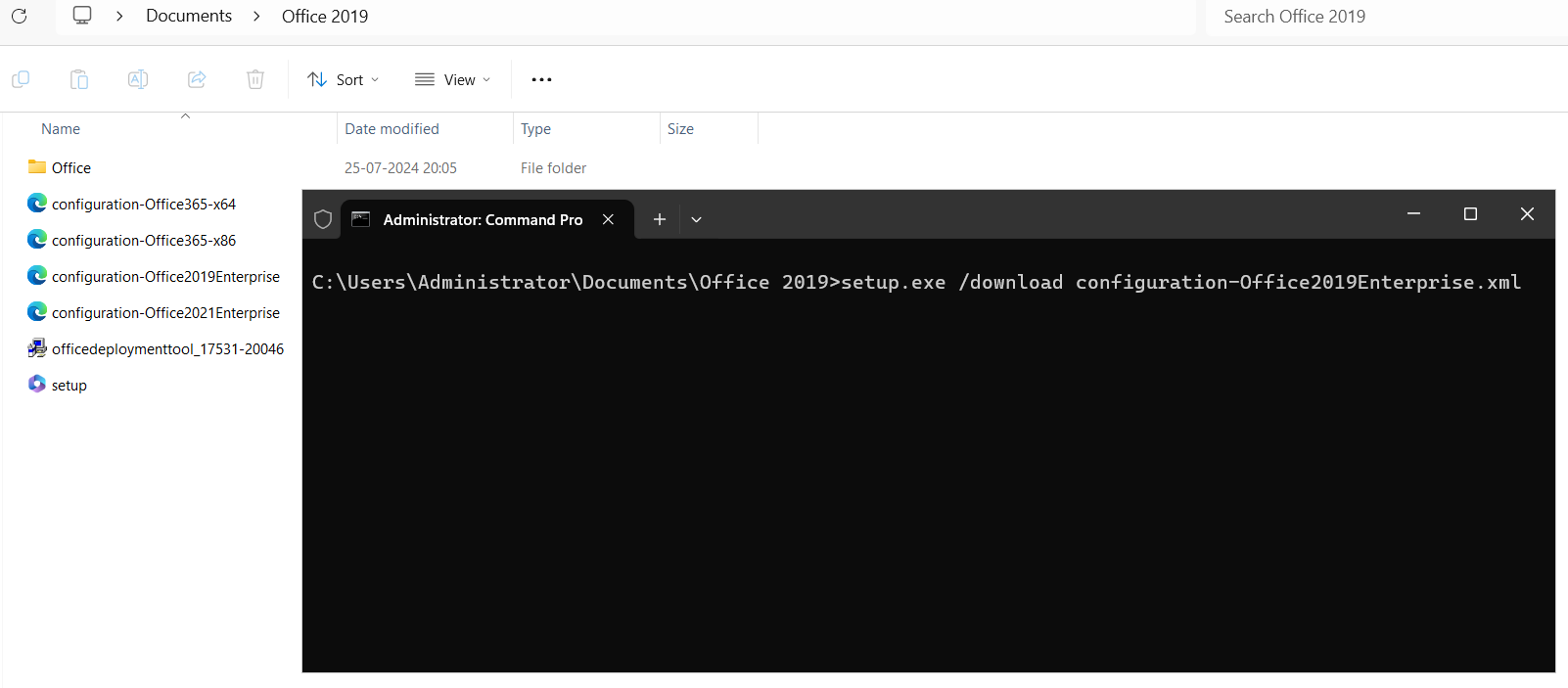Select configuration-Office365-x86 Edge icon

pos(37,240)
